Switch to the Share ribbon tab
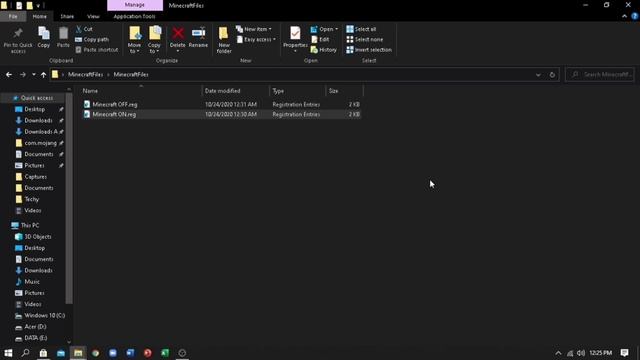This screenshot has height=360, width=640. (67, 16)
